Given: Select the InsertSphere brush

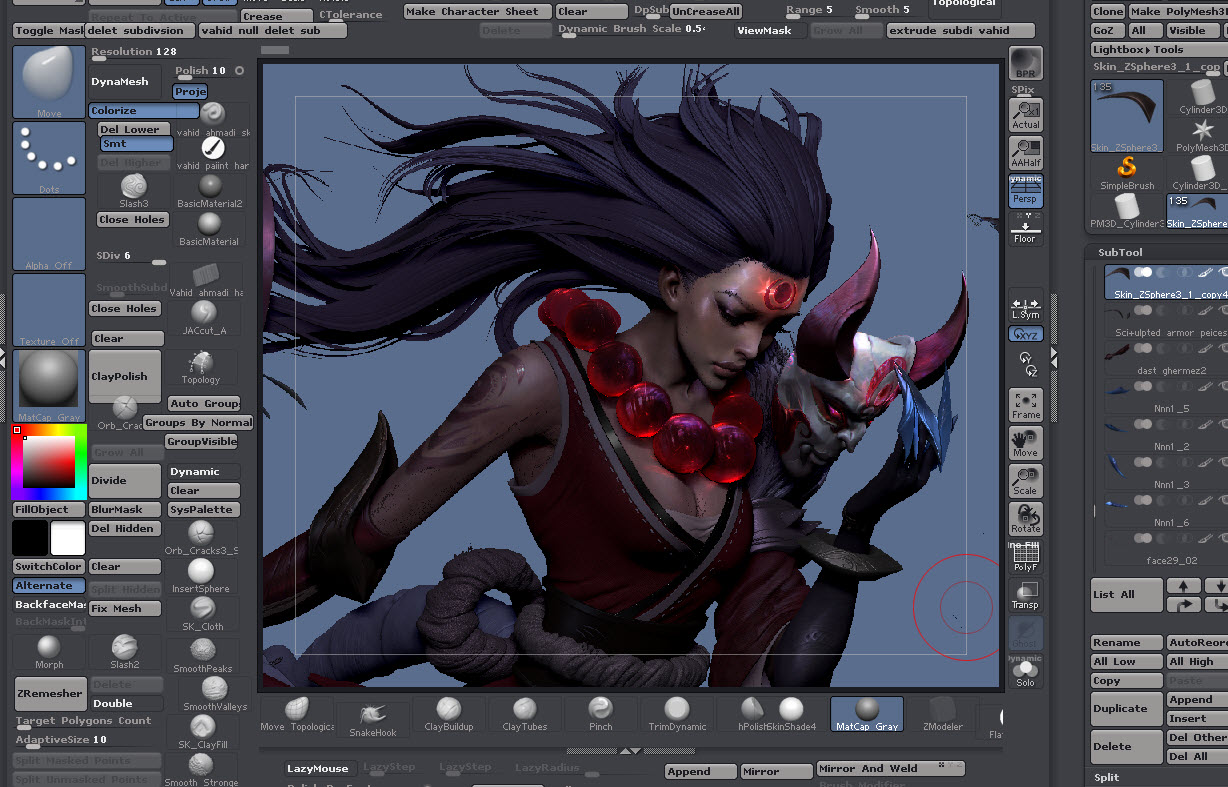Looking at the screenshot, I should 201,576.
